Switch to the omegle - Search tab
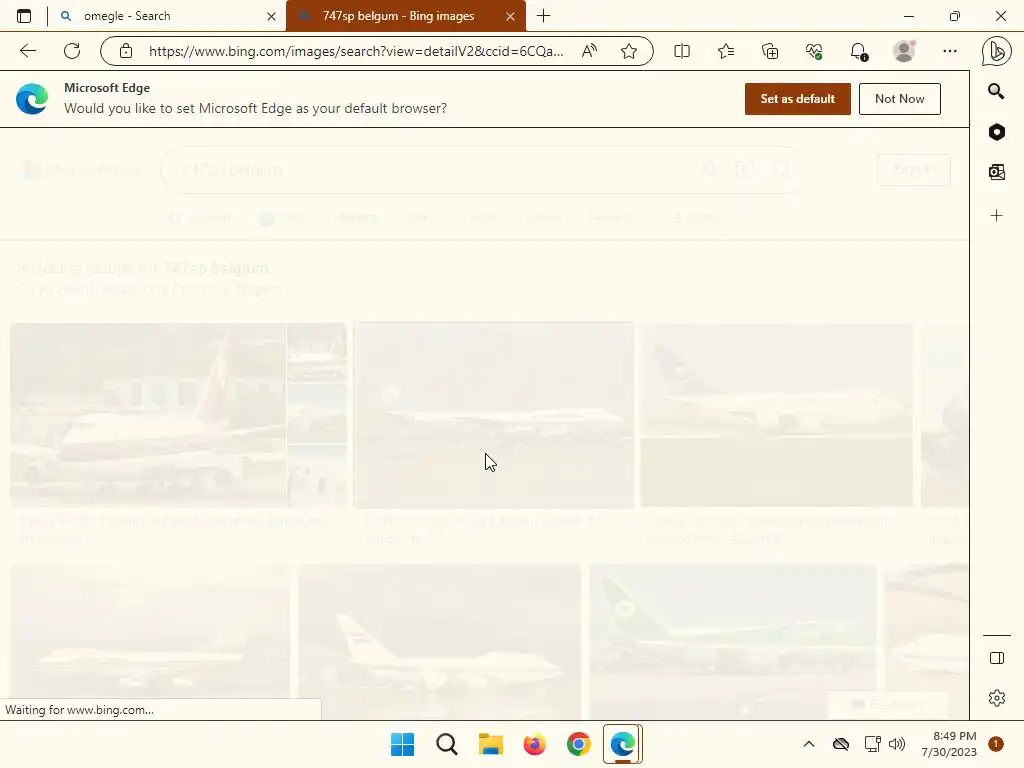 pos(168,16)
